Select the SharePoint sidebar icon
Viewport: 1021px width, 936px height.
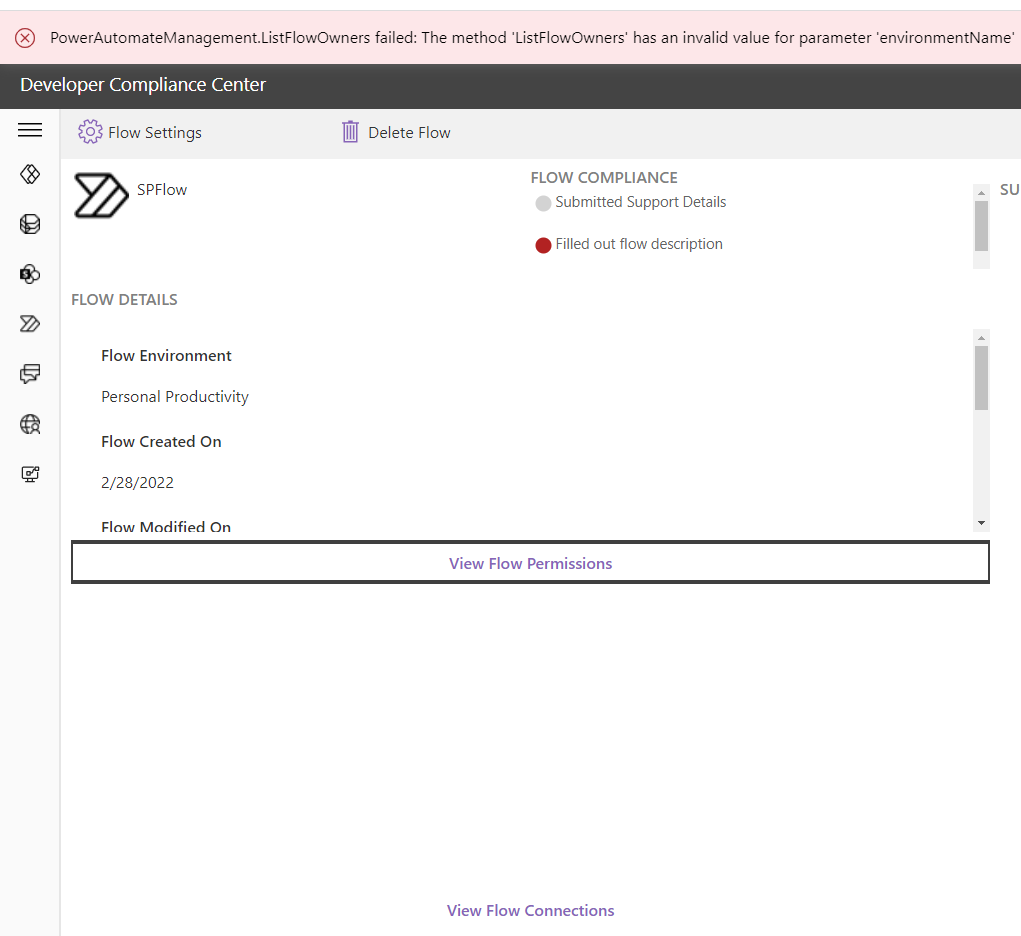[x=30, y=274]
